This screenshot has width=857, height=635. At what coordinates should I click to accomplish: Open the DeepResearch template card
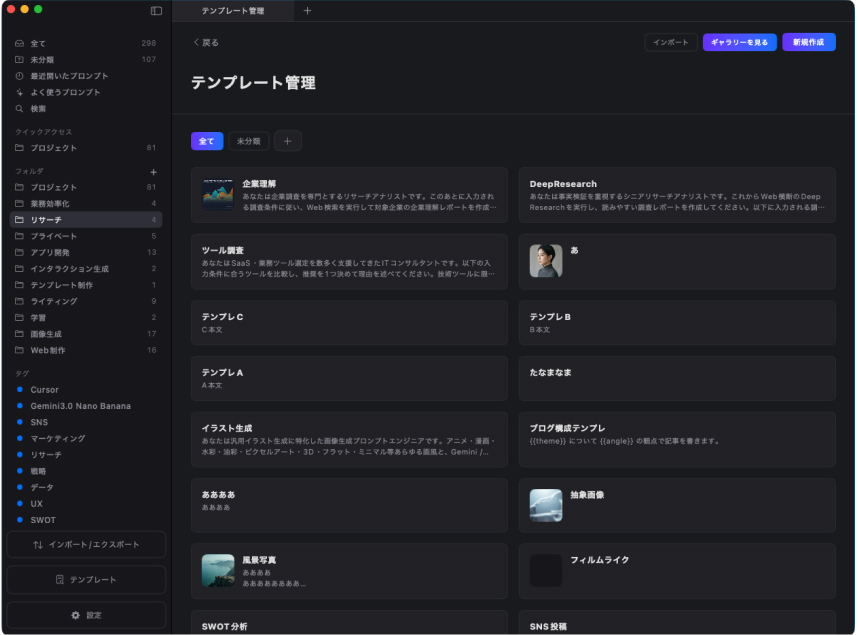(677, 195)
